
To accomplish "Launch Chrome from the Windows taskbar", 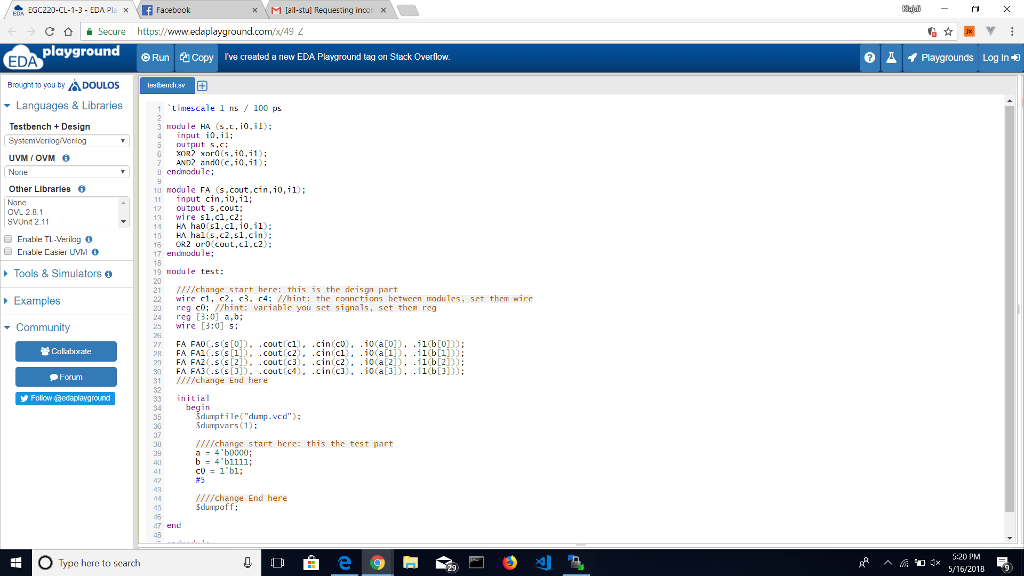I will point(377,563).
